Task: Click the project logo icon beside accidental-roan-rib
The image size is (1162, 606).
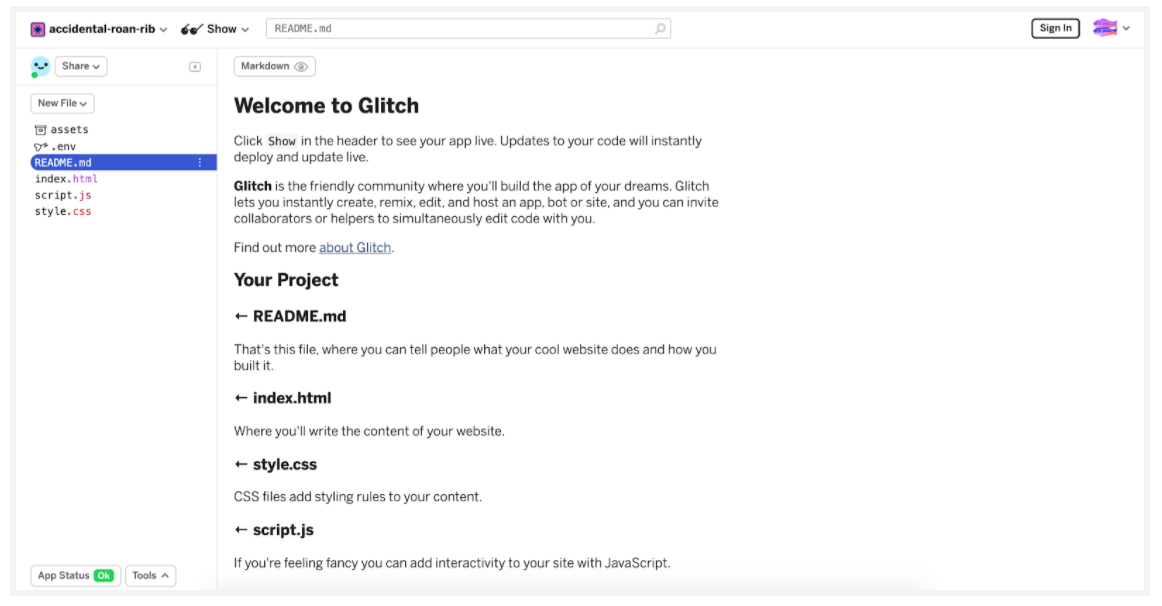Action: tap(37, 29)
